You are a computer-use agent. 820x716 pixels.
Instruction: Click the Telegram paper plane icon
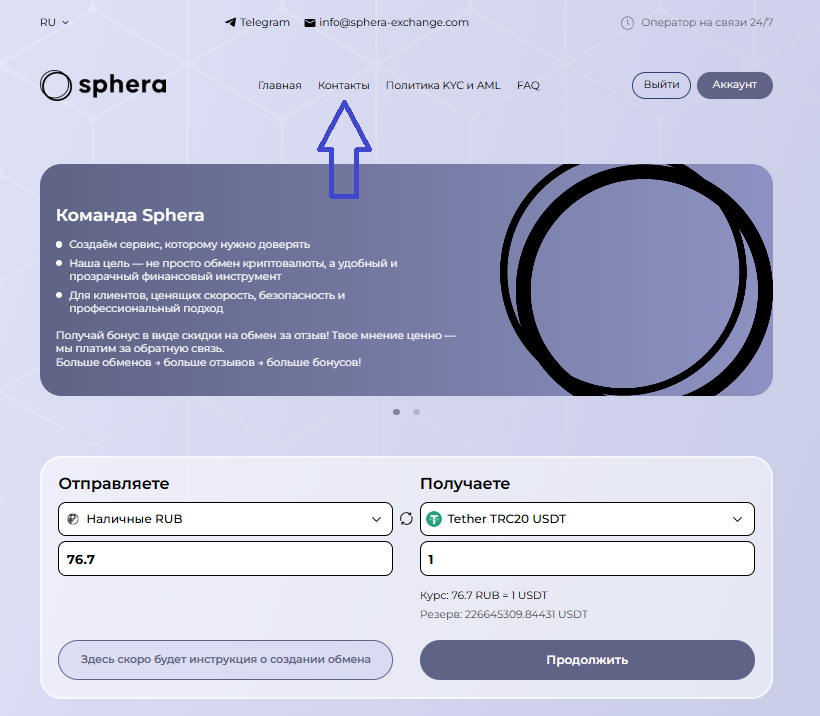(x=230, y=22)
